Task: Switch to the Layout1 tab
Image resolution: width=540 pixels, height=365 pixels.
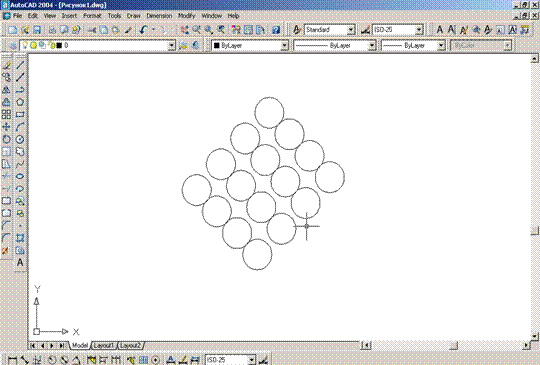Action: pyautogui.click(x=104, y=345)
